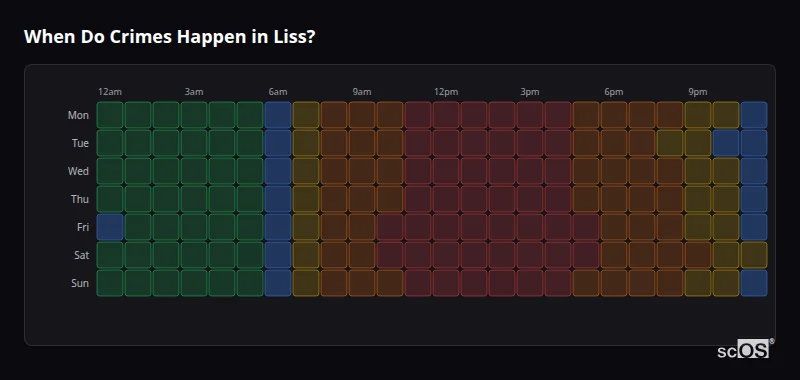Select the Saturday 9pm orange cell
The height and width of the screenshot is (380, 800).
click(697, 255)
